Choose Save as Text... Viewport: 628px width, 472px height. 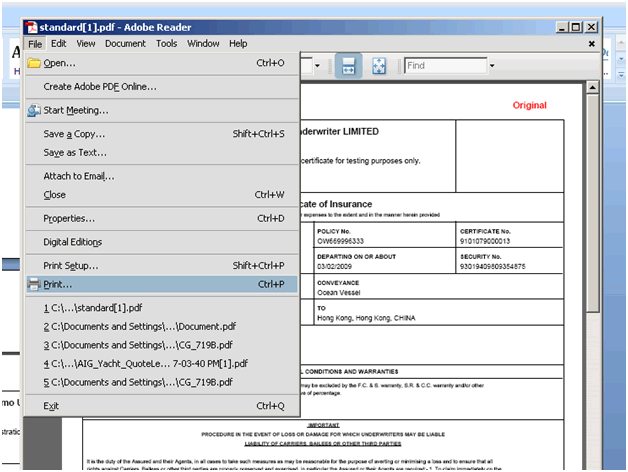click(162, 153)
